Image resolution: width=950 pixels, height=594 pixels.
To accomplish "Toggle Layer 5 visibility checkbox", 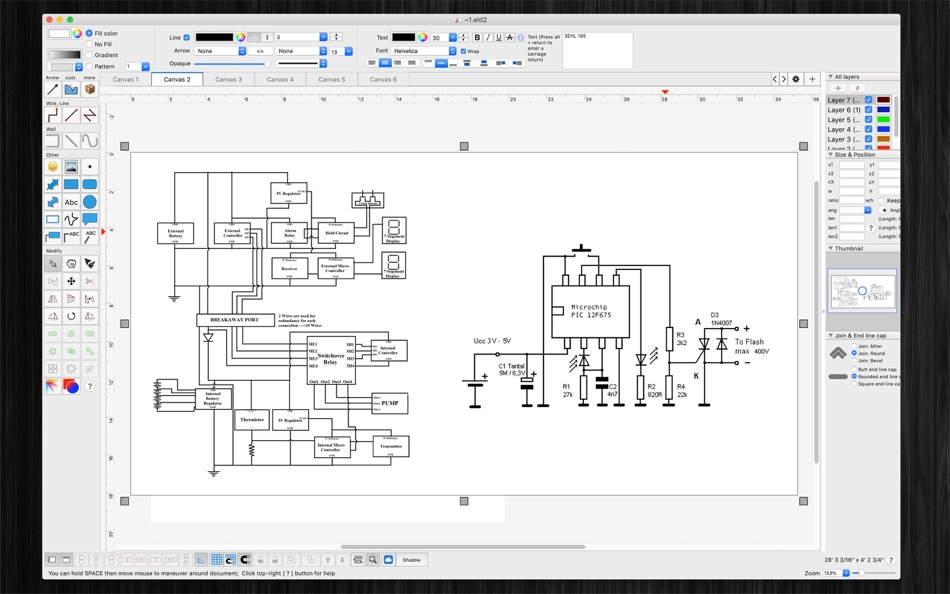I will (x=868, y=119).
